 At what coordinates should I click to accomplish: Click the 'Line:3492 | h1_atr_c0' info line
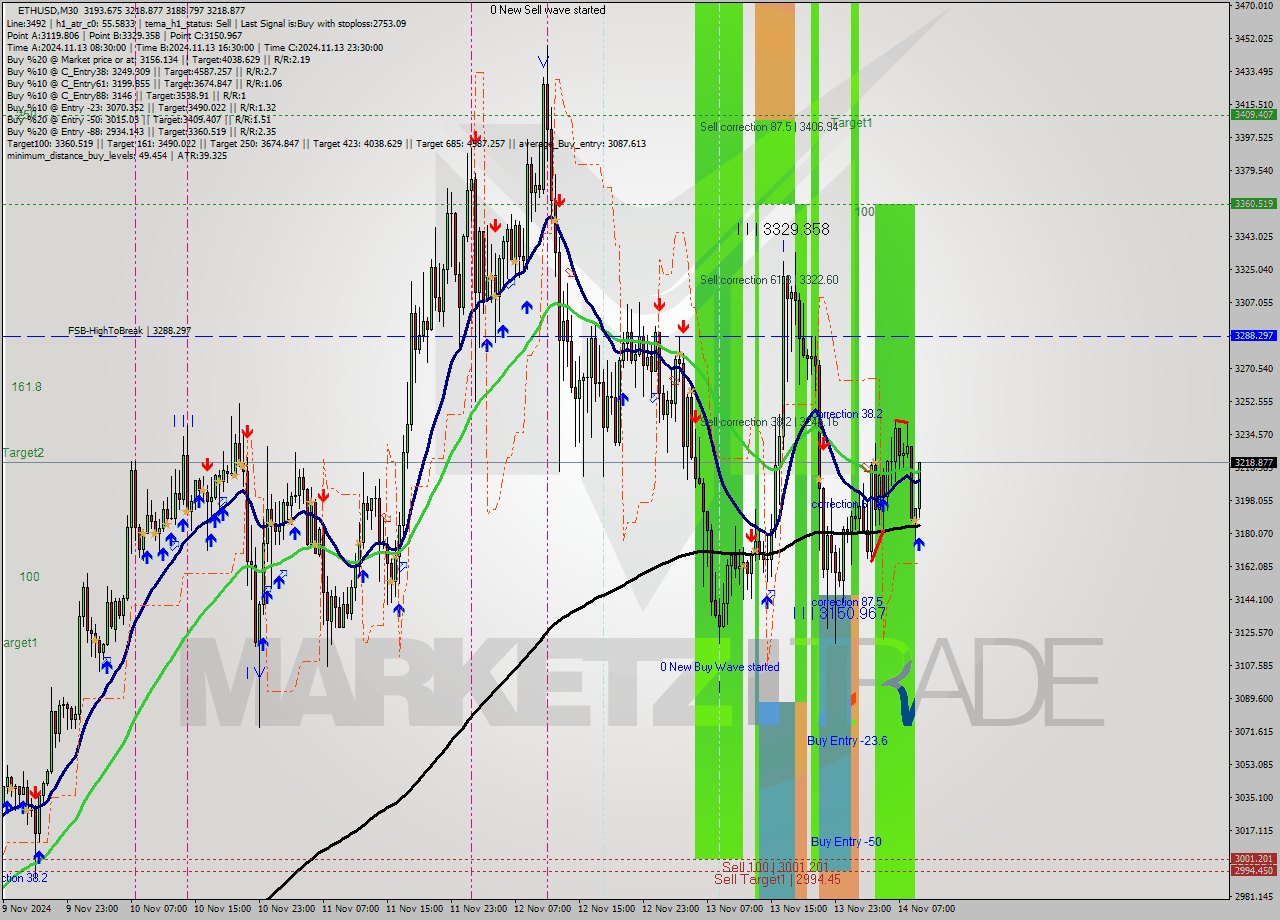pos(206,23)
